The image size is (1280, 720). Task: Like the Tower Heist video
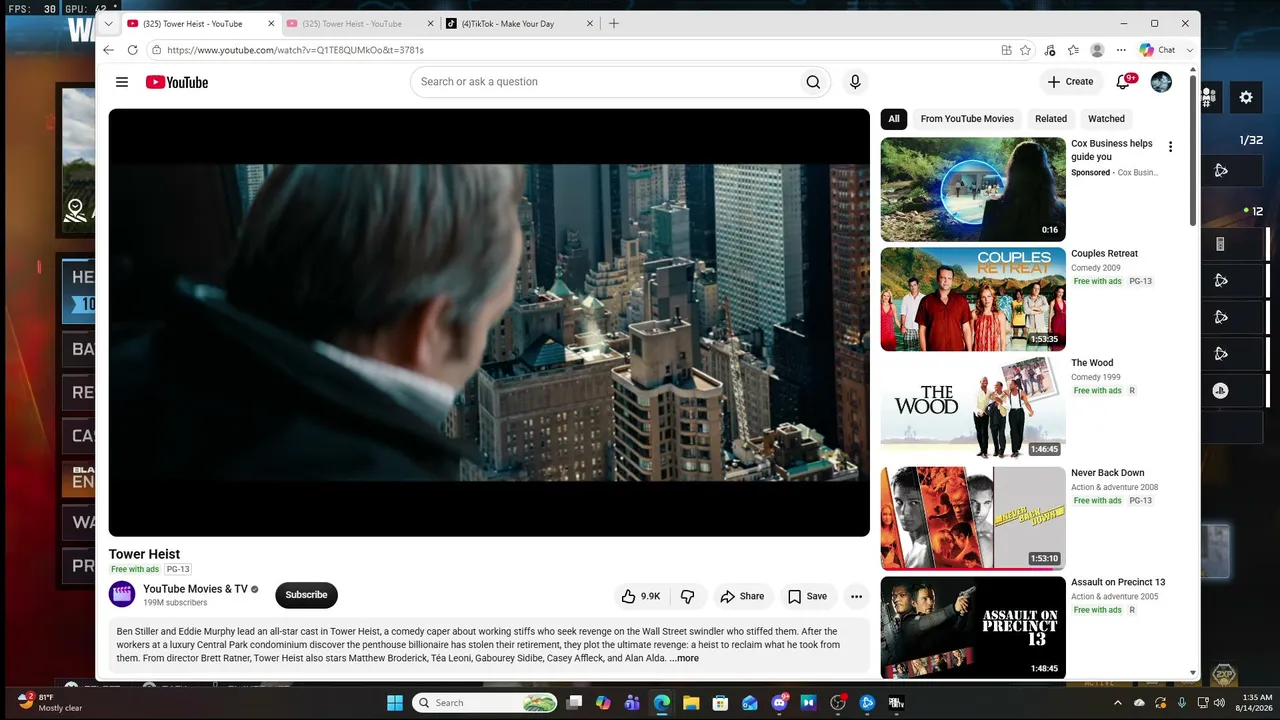(x=640, y=596)
